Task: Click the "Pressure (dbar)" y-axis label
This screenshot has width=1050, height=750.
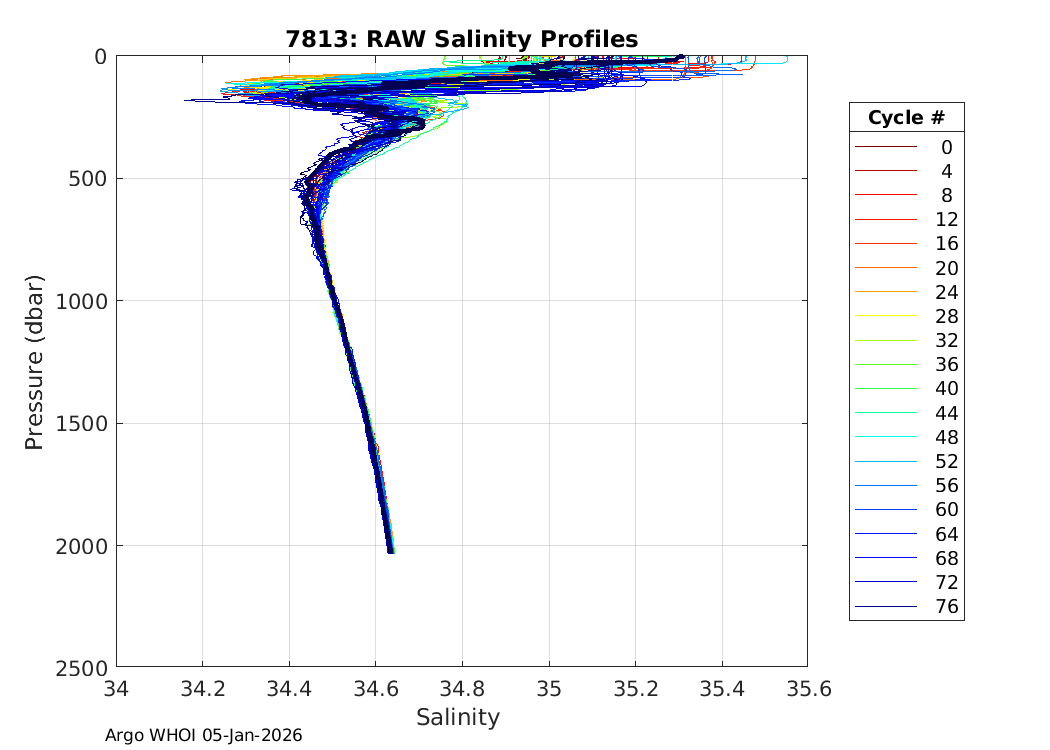Action: [35, 361]
